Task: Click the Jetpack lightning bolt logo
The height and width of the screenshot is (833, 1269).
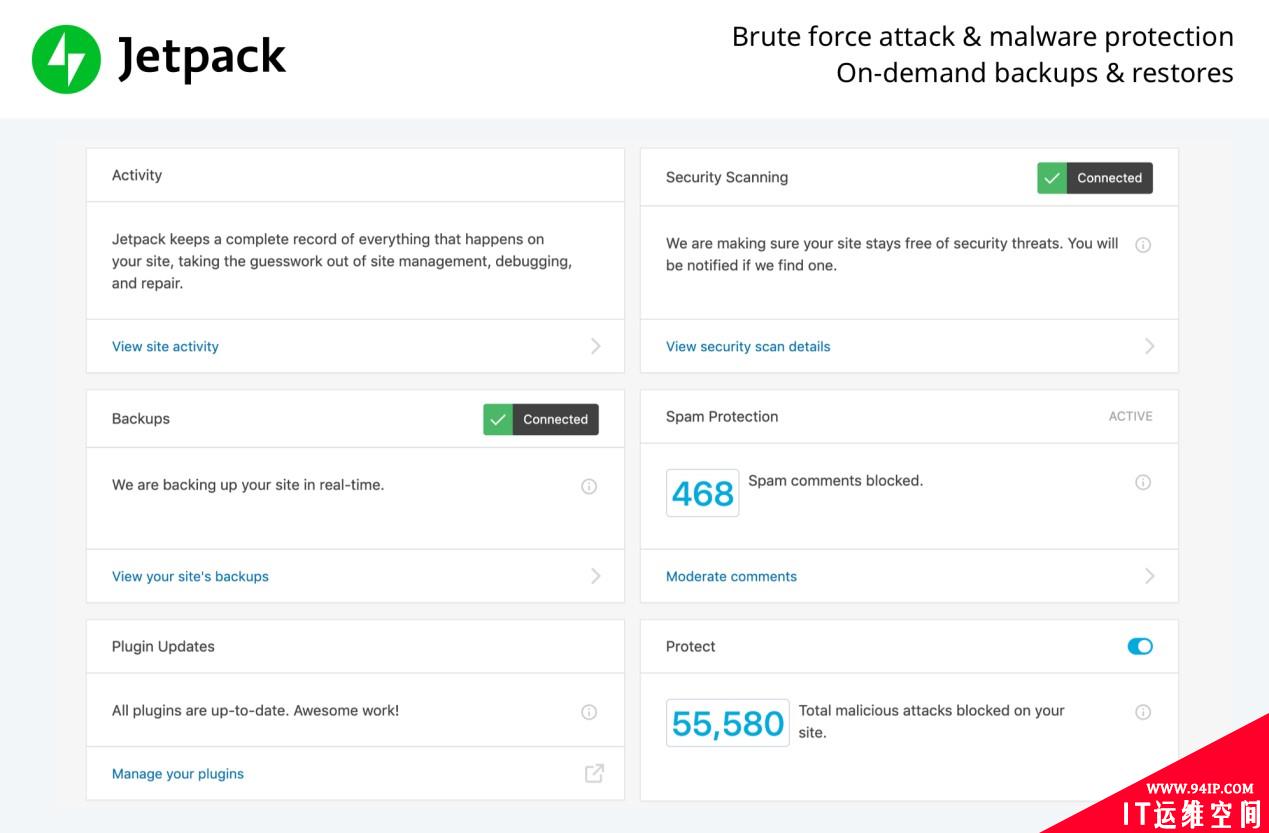Action: pyautogui.click(x=66, y=59)
